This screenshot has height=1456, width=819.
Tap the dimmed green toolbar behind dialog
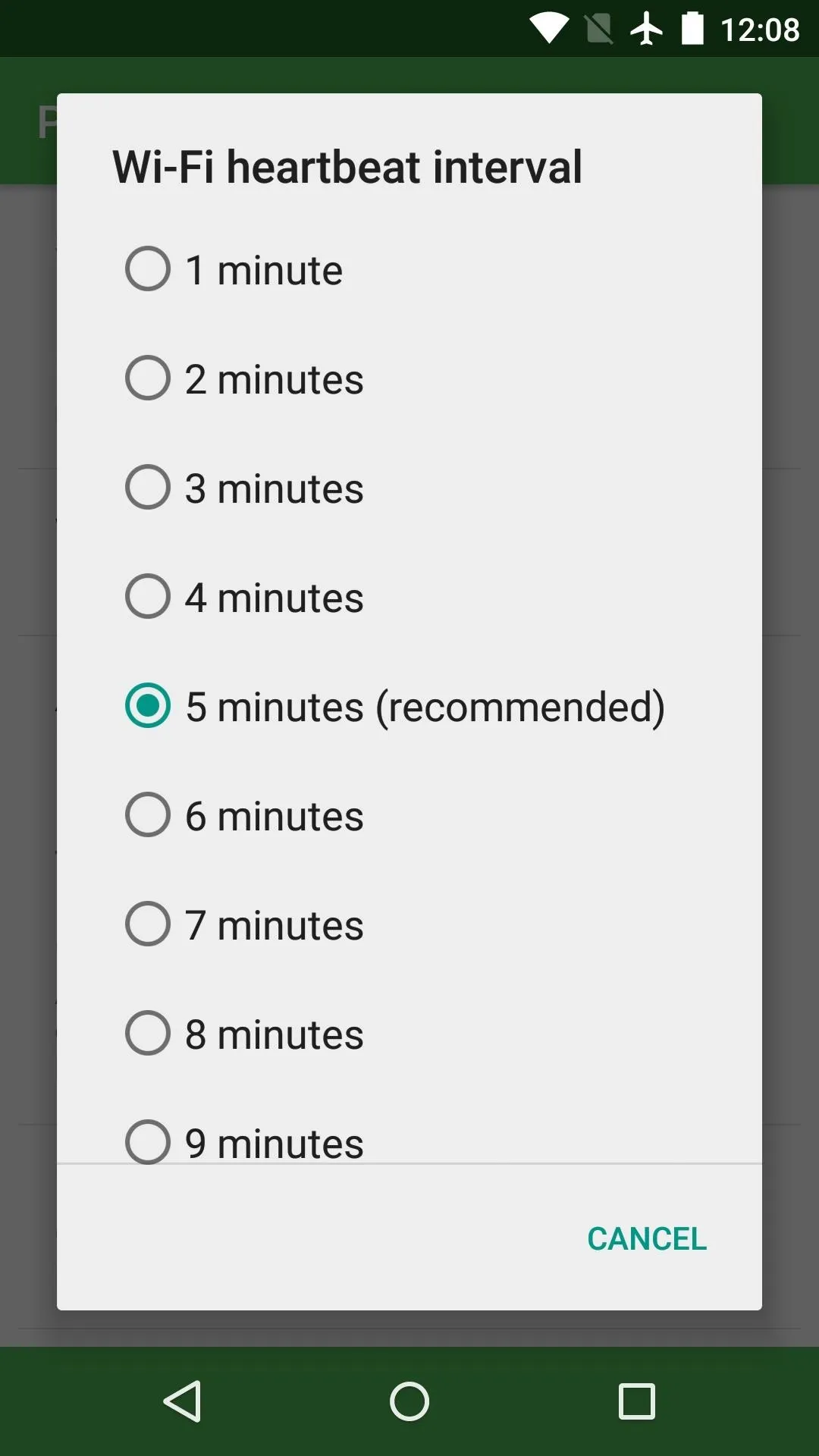[x=790, y=121]
